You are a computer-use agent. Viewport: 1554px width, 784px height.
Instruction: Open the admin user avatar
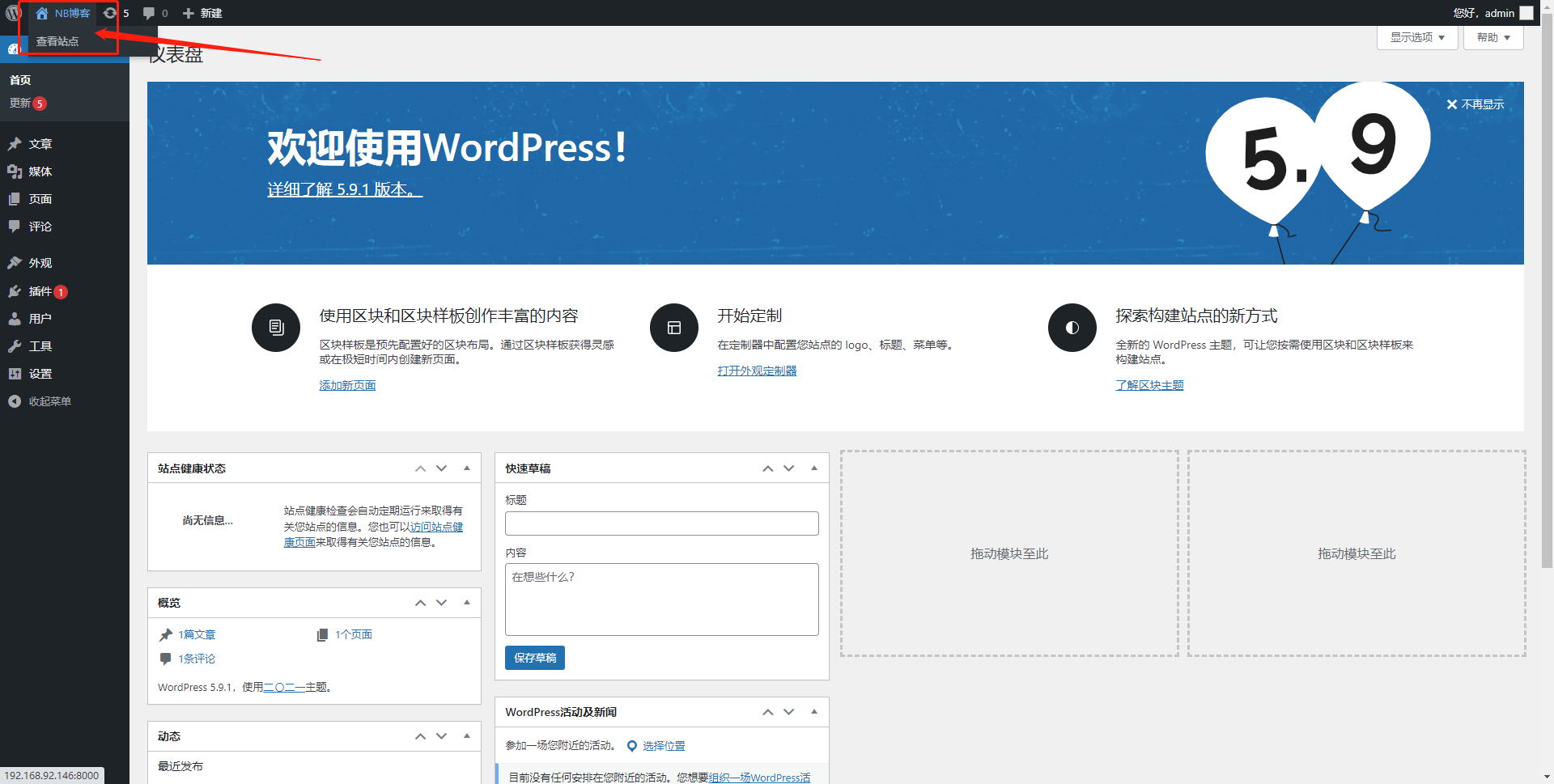click(x=1526, y=13)
